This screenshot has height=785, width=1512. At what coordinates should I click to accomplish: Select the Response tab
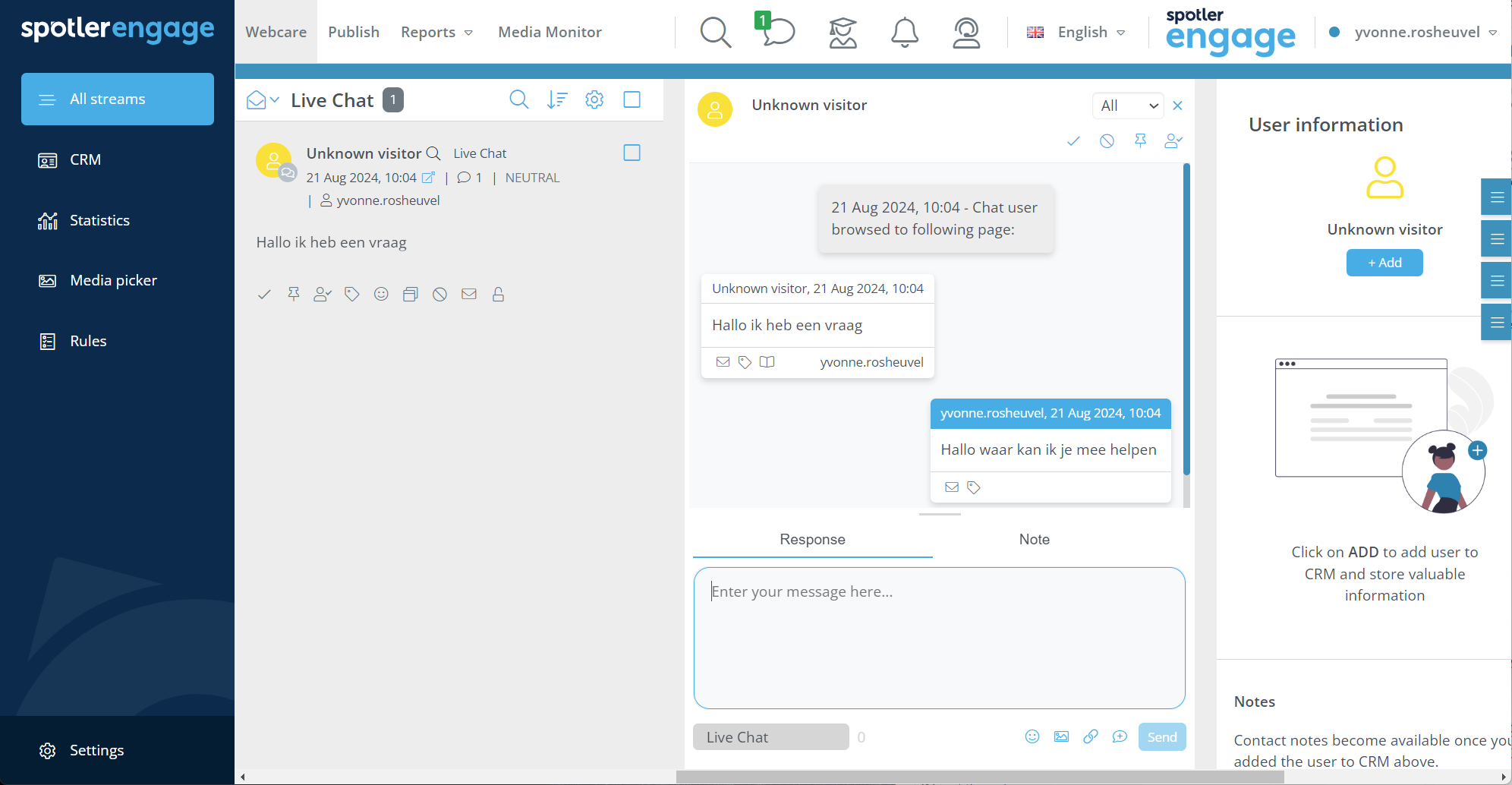[x=812, y=540]
